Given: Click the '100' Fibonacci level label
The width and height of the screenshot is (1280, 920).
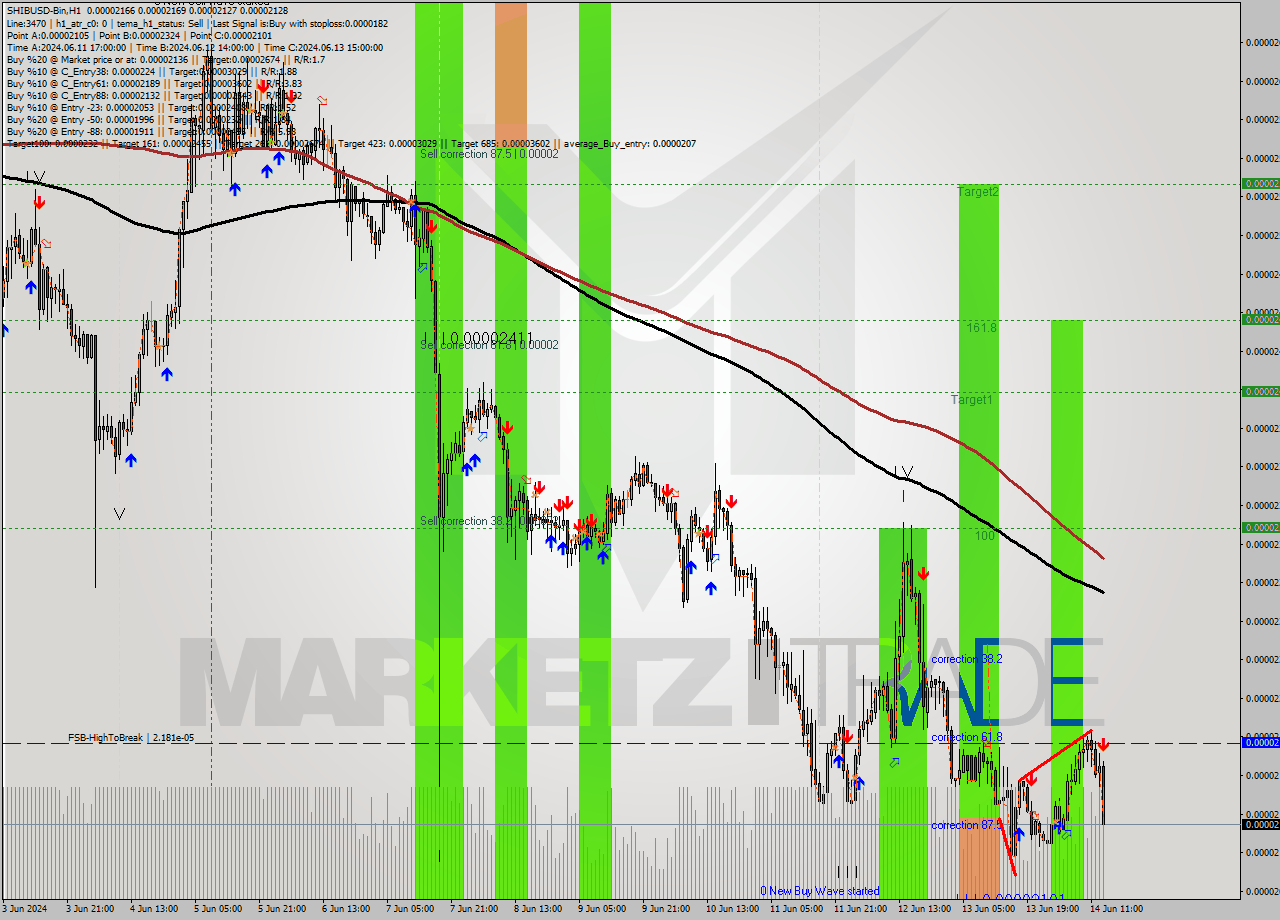Looking at the screenshot, I should point(986,536).
